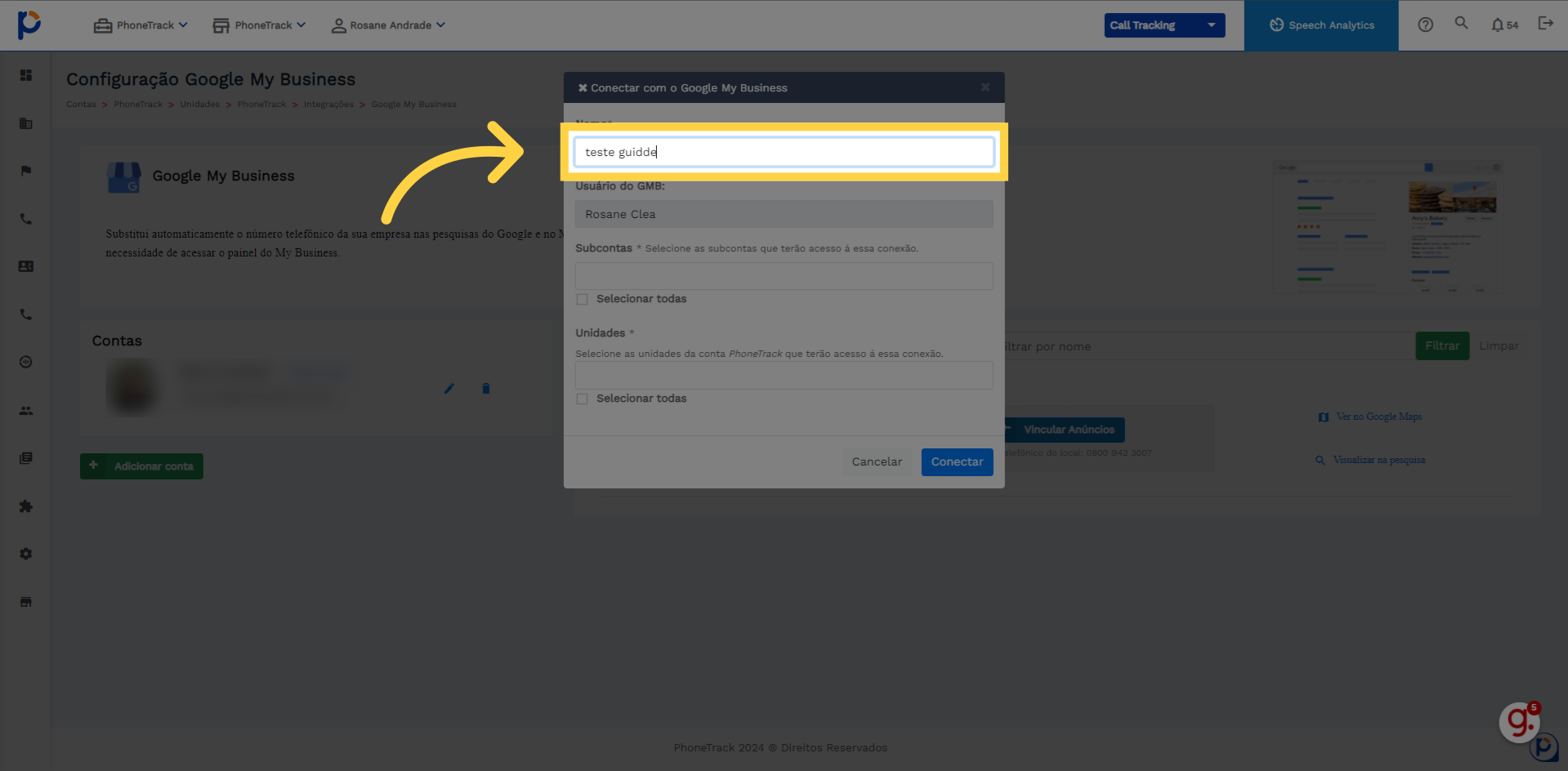
Task: Click the Limpar link
Action: tap(1499, 346)
